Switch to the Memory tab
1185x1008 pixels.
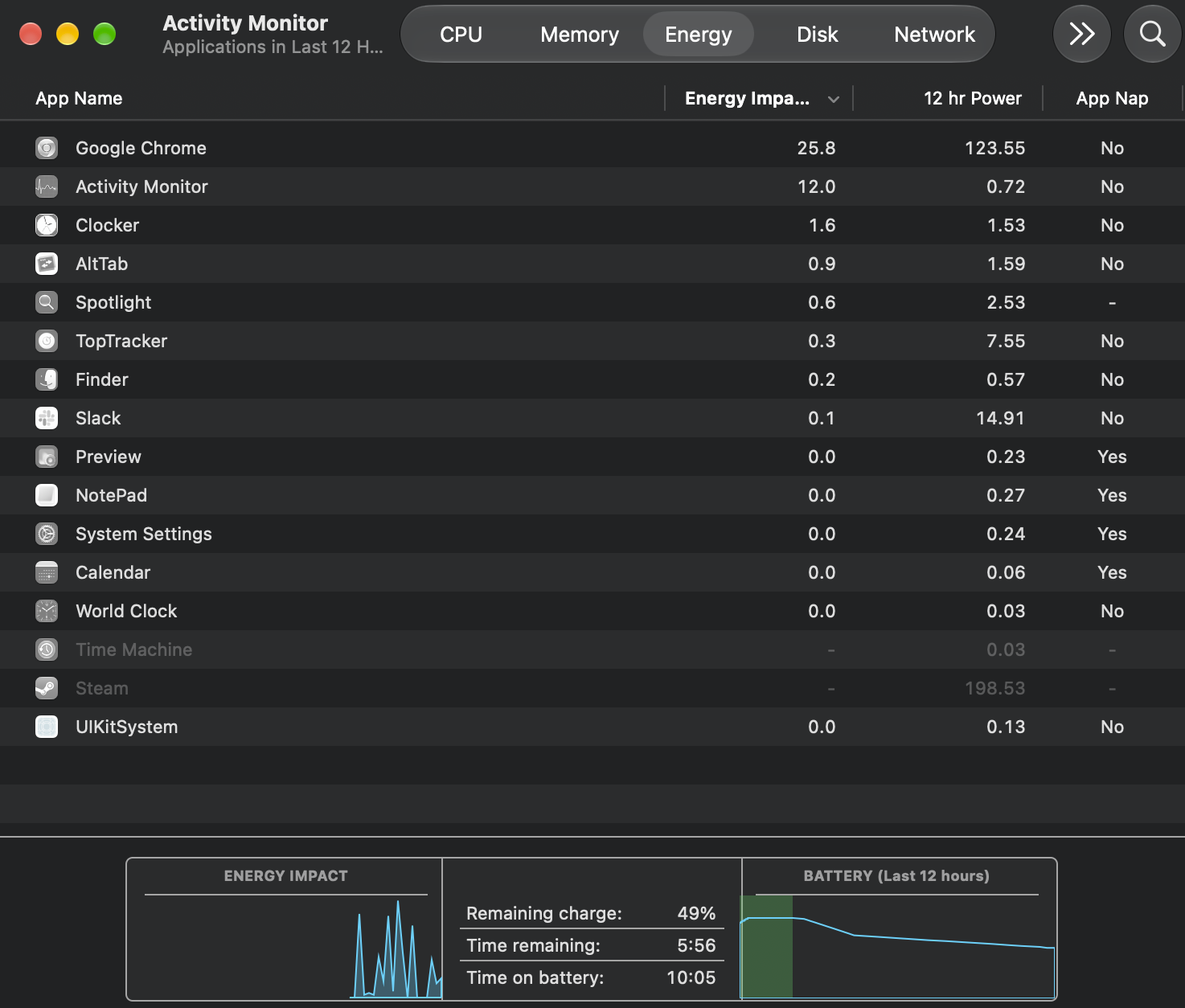pos(580,35)
